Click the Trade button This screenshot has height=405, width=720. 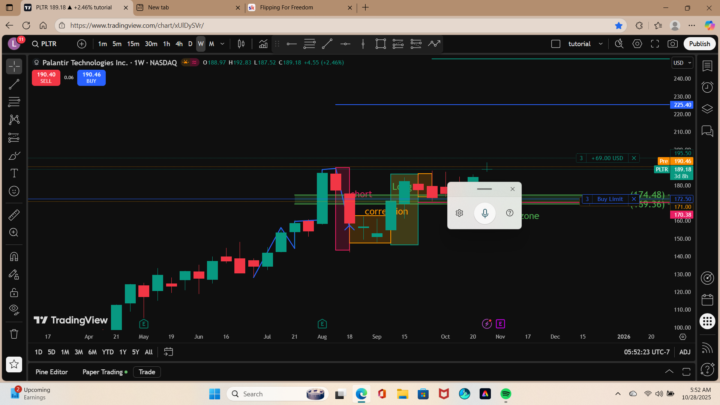click(x=147, y=372)
